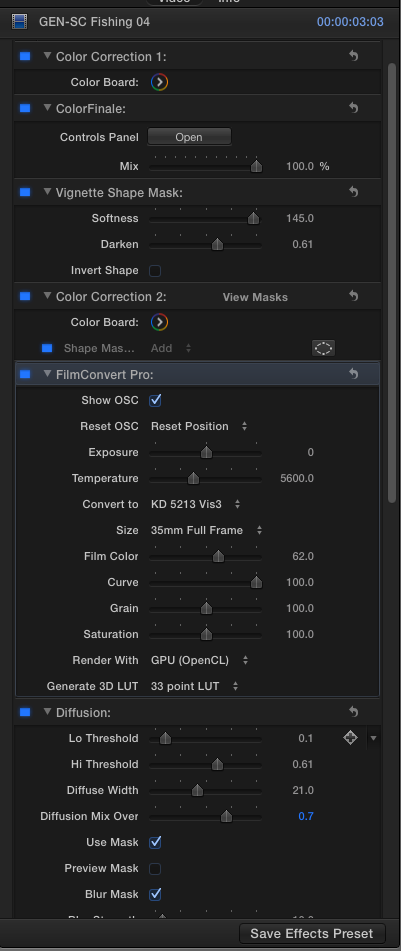Open the Render With GPU dropdown
401x951 pixels.
200,660
